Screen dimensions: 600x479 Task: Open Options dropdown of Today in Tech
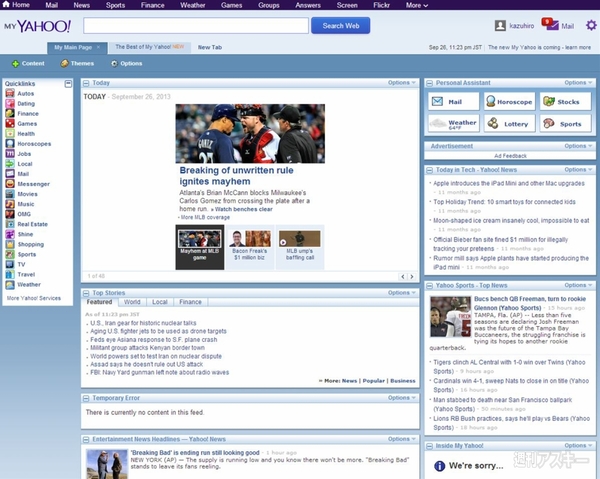click(x=578, y=169)
